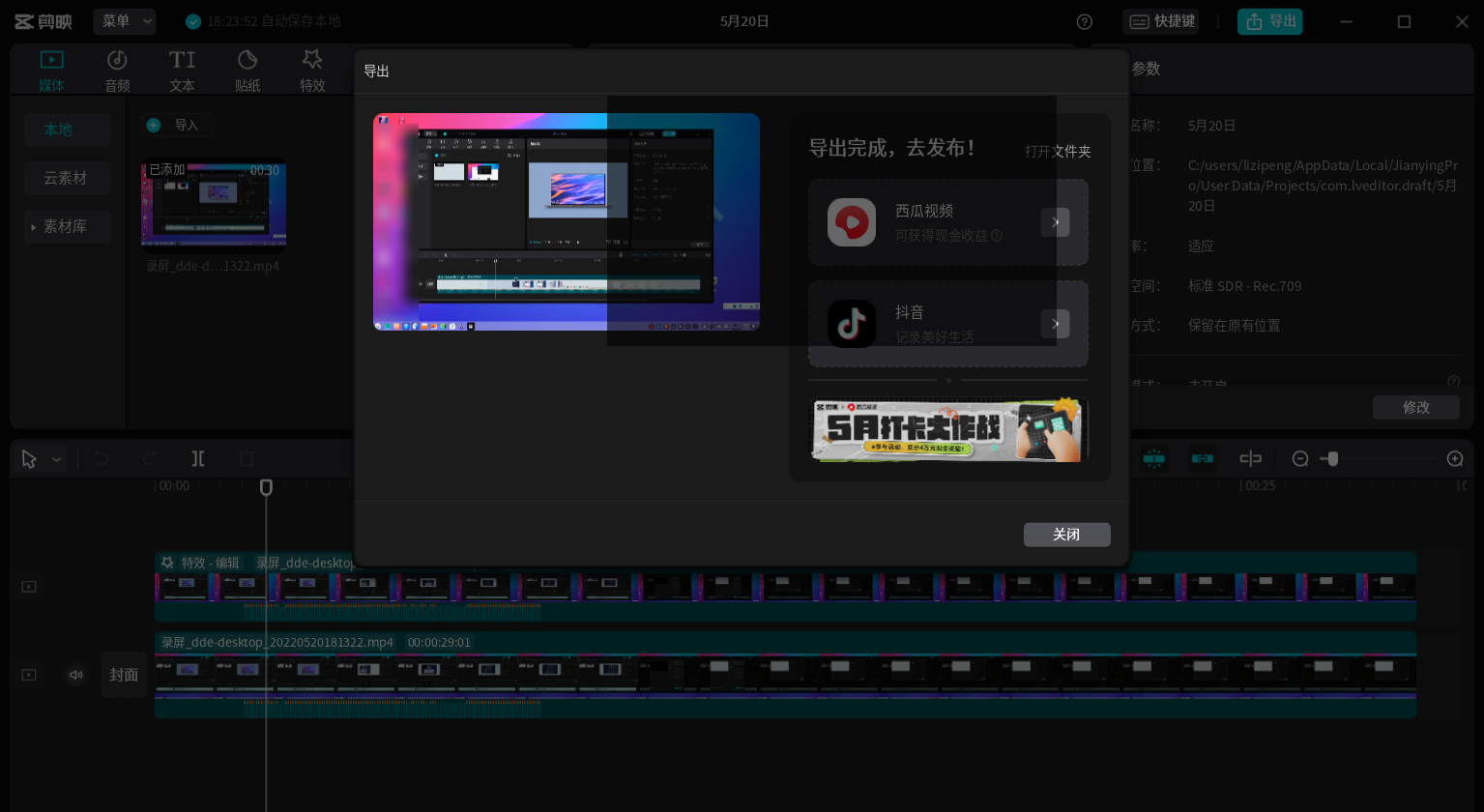Open the 媒体 media tab

click(x=52, y=71)
